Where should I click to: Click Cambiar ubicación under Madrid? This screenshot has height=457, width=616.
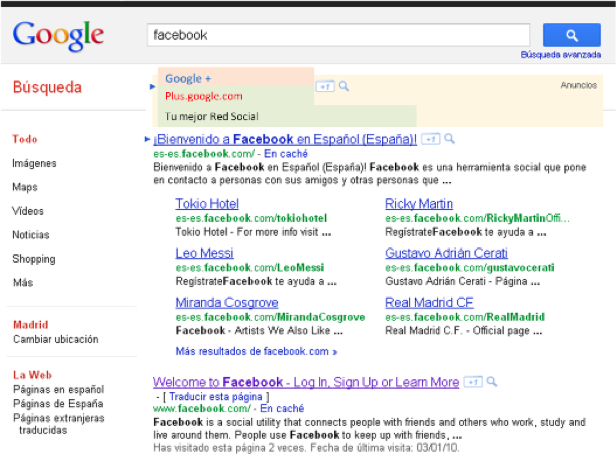click(x=56, y=339)
